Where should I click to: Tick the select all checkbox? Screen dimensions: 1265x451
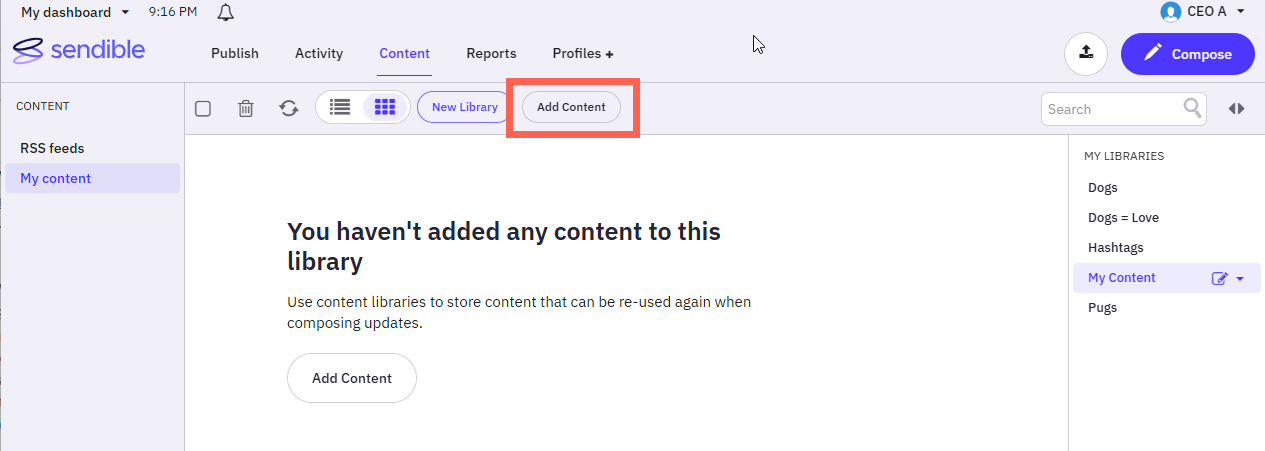tap(203, 108)
